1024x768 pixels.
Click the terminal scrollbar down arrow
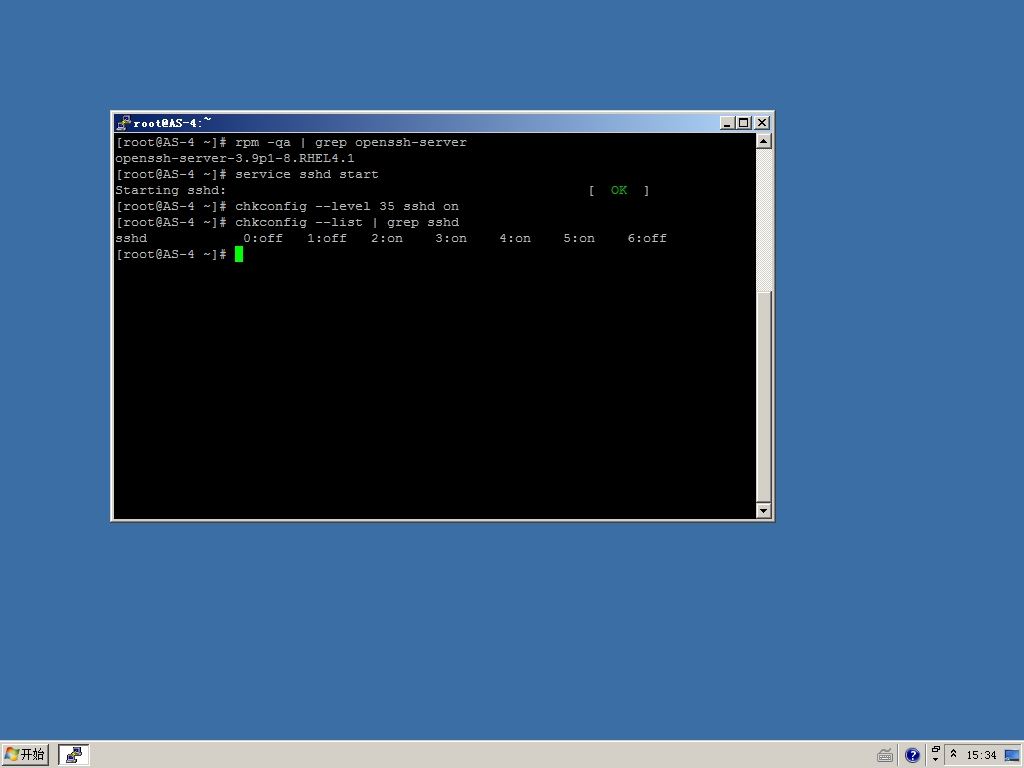pyautogui.click(x=763, y=511)
